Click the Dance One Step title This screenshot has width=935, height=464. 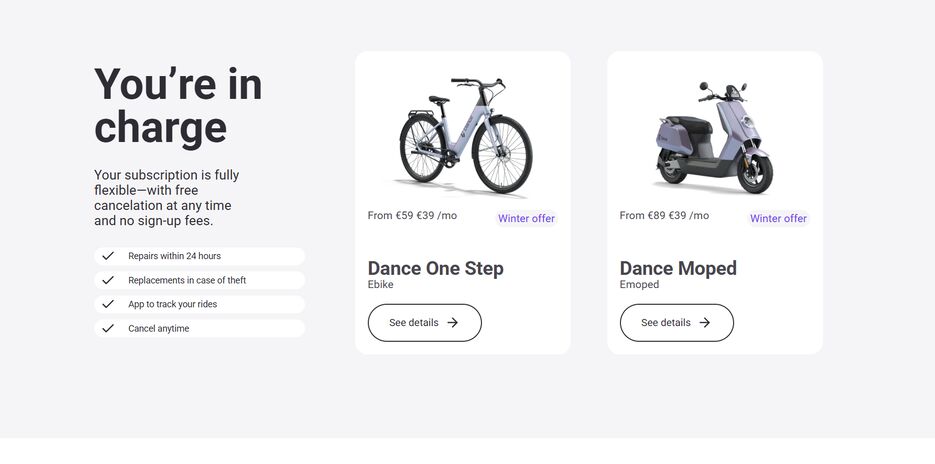tap(435, 268)
